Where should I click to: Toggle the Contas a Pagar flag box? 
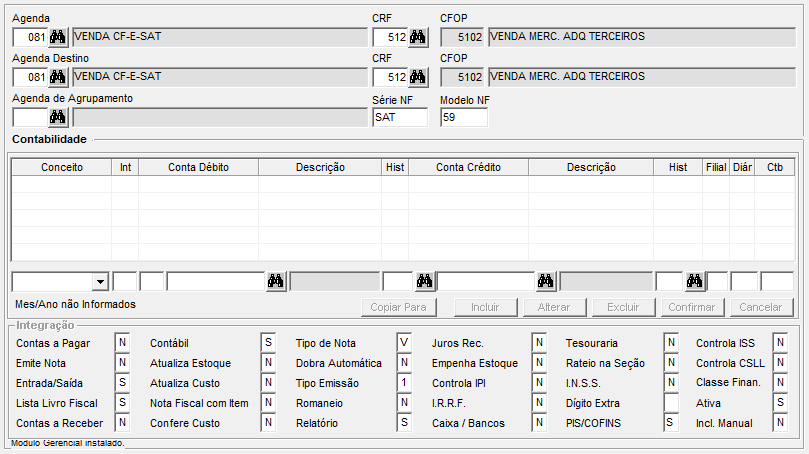pos(123,343)
